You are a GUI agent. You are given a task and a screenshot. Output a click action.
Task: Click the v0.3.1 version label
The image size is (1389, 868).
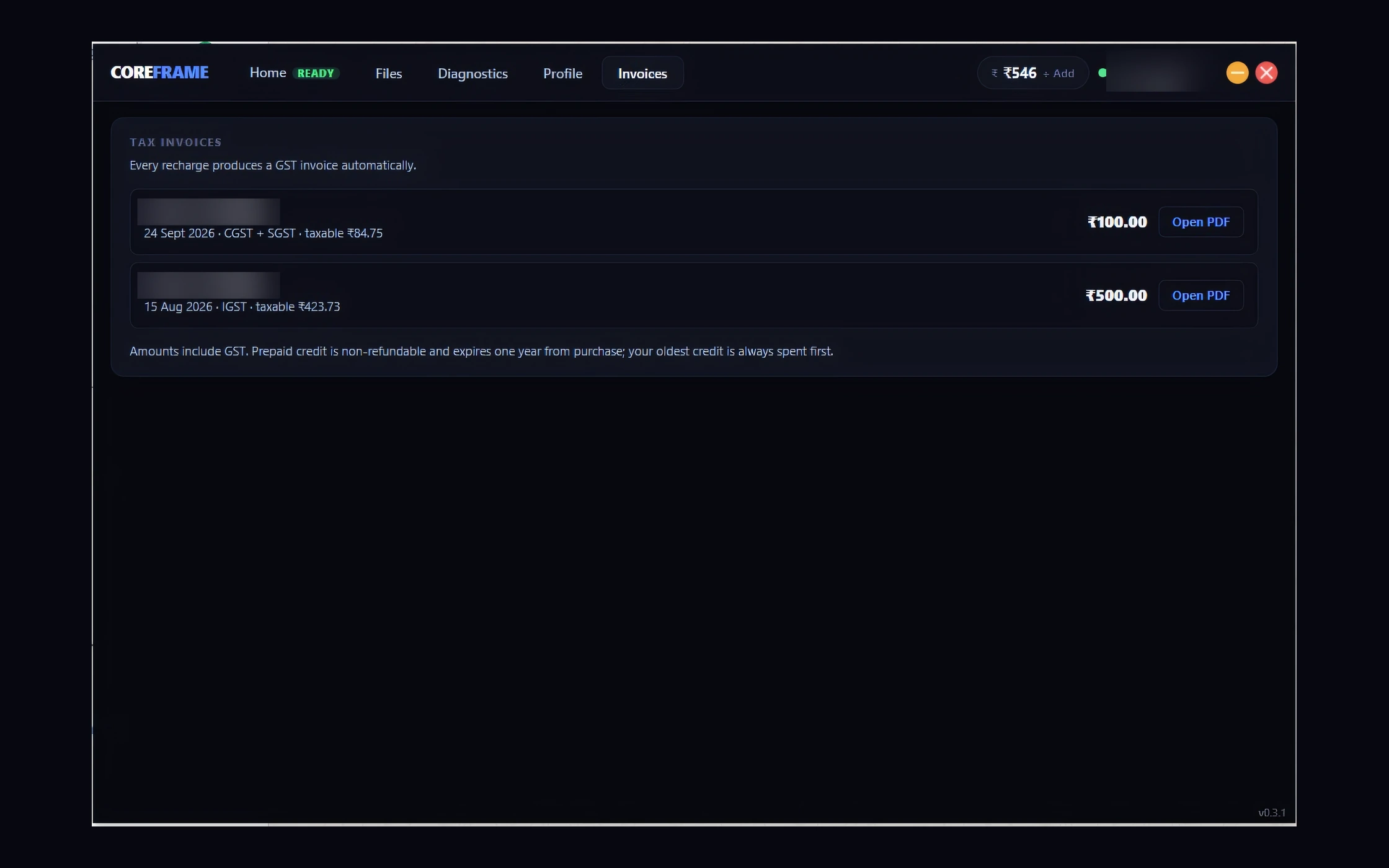(1272, 813)
